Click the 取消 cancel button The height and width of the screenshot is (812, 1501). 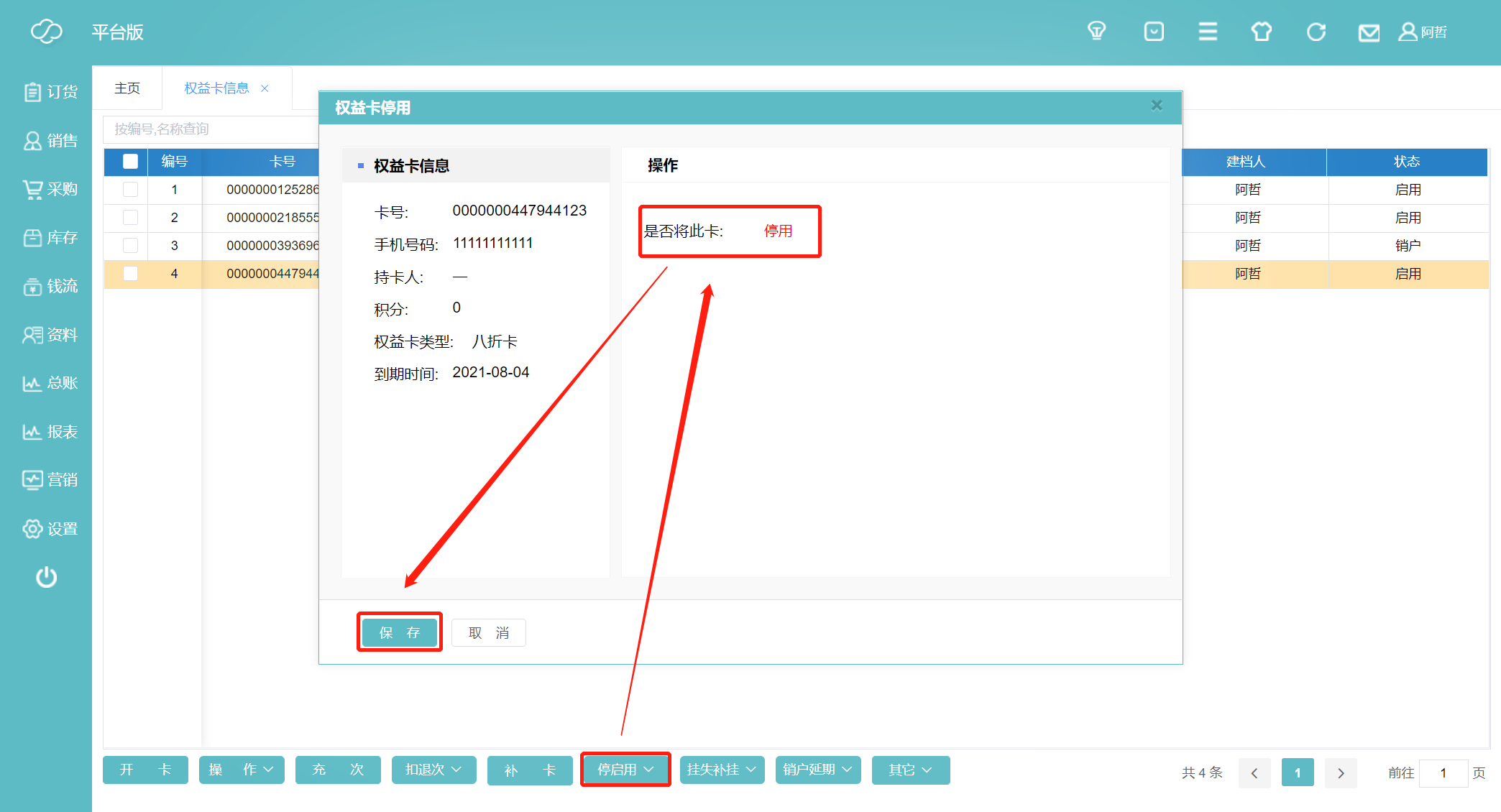click(489, 632)
